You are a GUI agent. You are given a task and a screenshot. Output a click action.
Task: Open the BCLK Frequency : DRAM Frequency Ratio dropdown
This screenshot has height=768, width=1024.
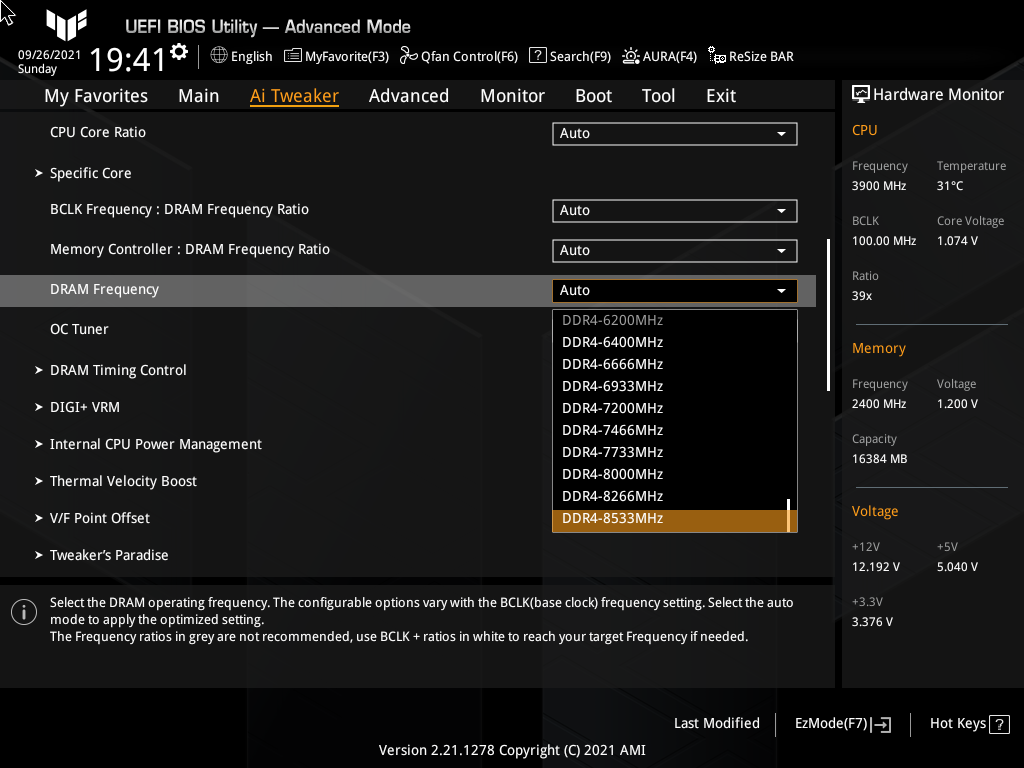[x=674, y=210]
